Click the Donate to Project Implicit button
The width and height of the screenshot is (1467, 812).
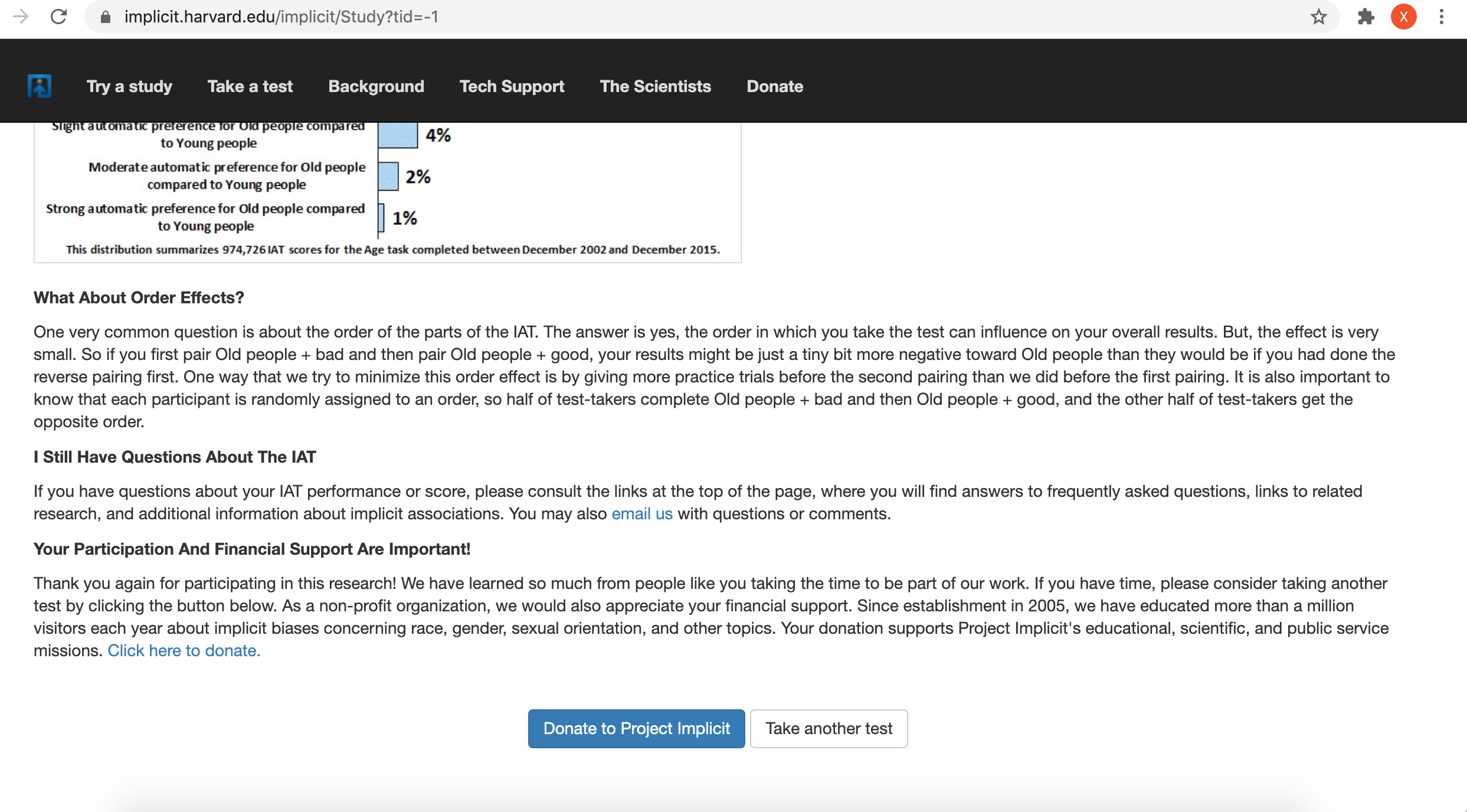tap(636, 728)
